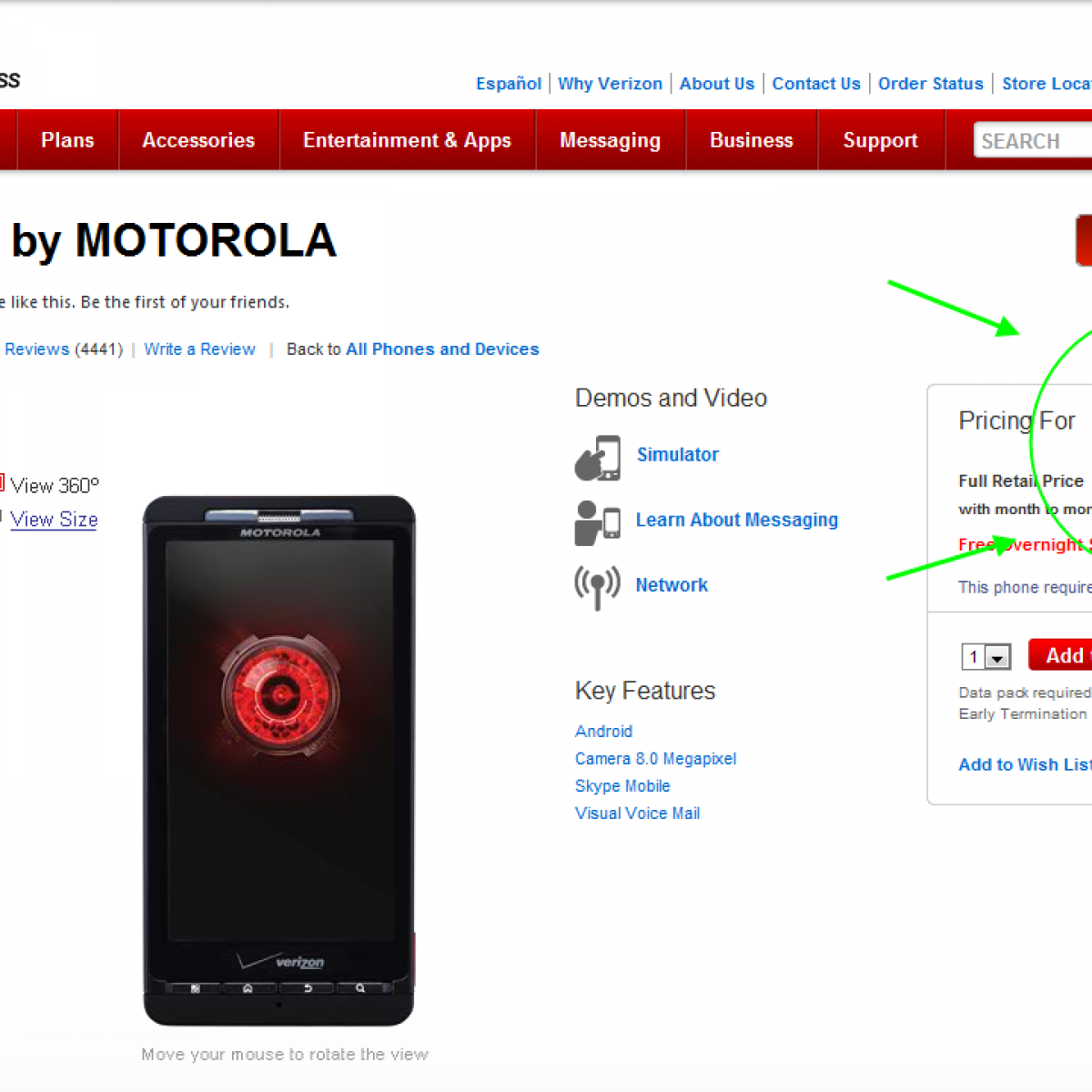
Task: Open the Entertainment & Apps menu
Action: tap(407, 140)
